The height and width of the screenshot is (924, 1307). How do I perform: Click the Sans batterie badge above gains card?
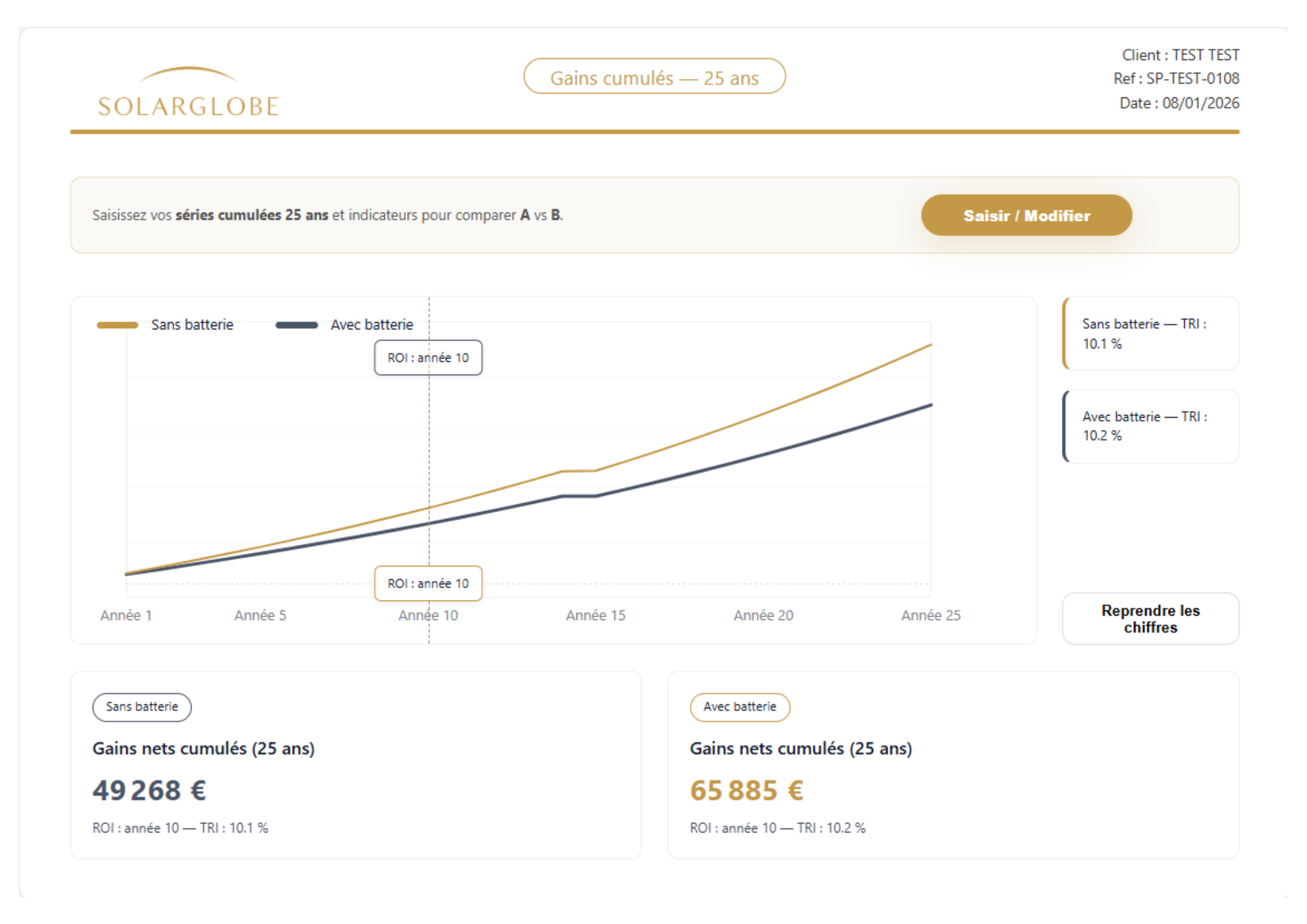tap(141, 706)
